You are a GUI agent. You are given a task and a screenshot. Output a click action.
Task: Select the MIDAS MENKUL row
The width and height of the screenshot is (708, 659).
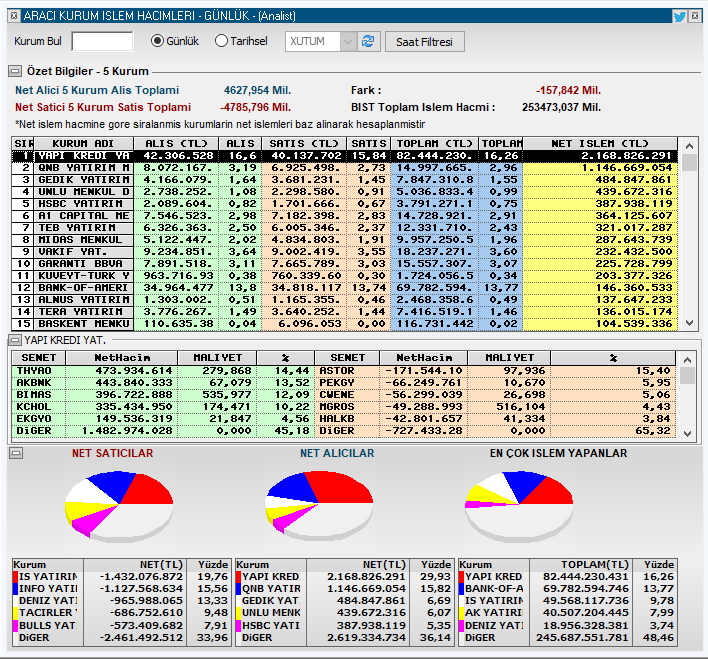tap(345, 239)
